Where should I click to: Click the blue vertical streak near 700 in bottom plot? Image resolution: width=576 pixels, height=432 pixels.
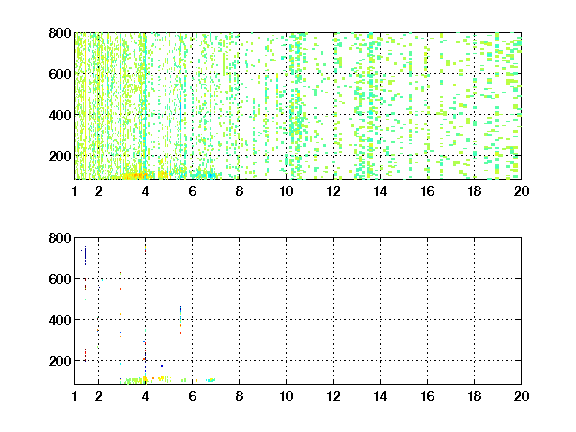pos(85,255)
